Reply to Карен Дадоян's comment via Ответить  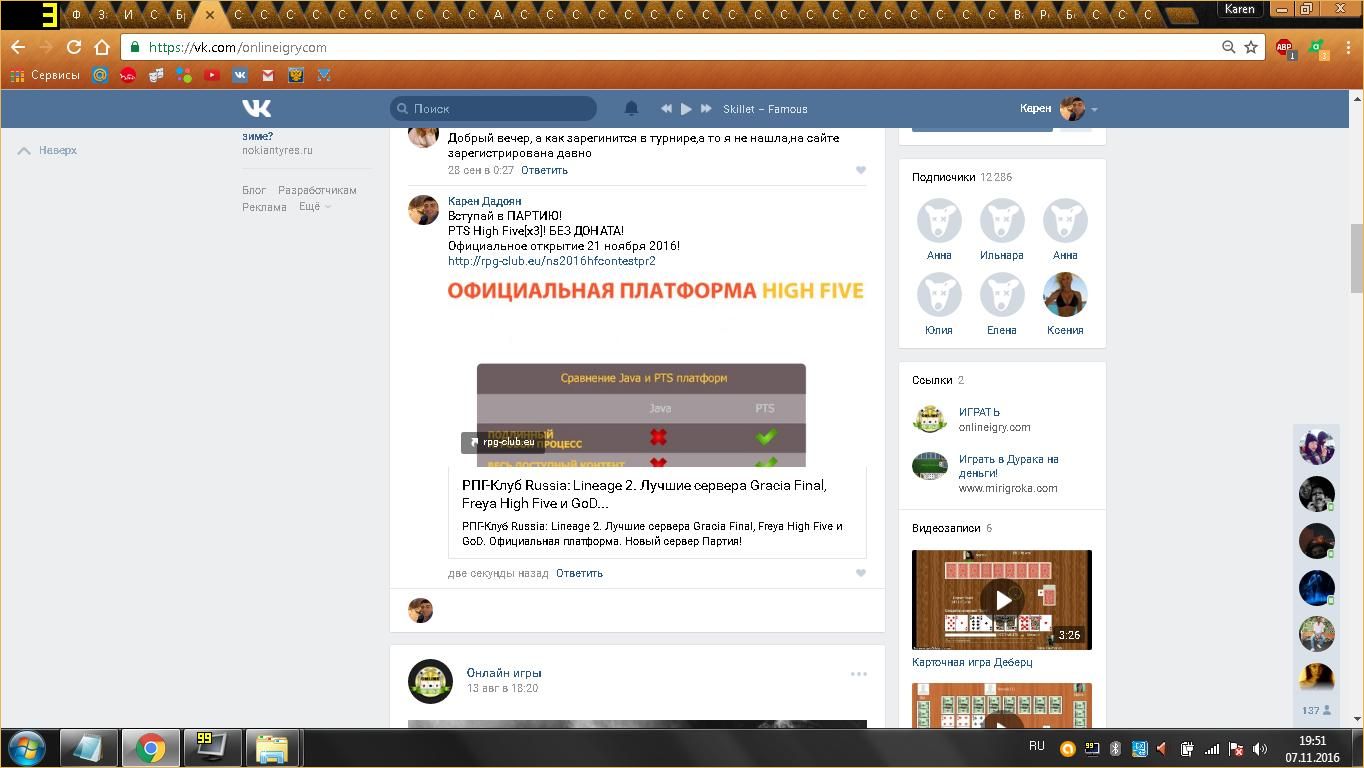(579, 573)
